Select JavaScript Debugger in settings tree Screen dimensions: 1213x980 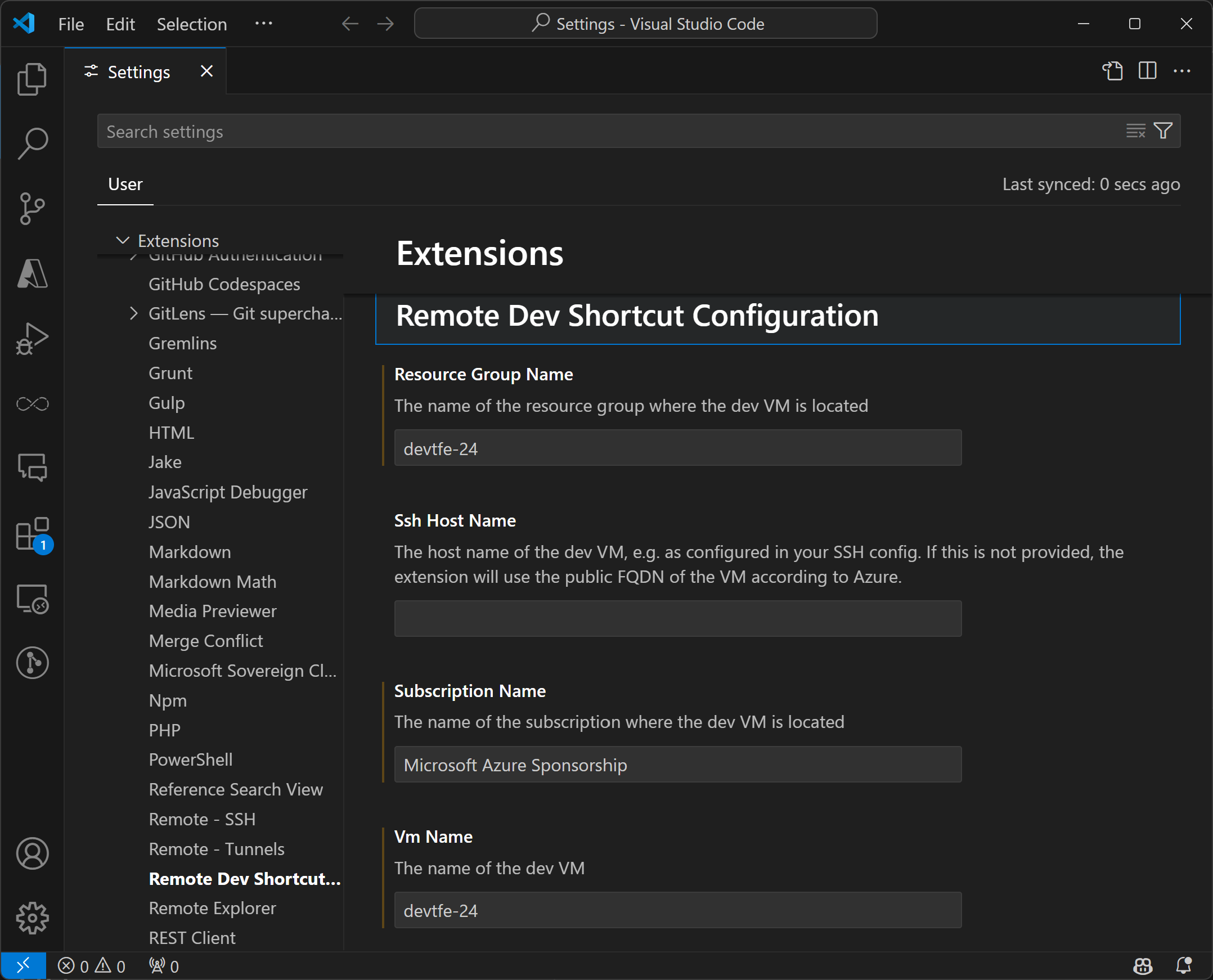[x=228, y=492]
